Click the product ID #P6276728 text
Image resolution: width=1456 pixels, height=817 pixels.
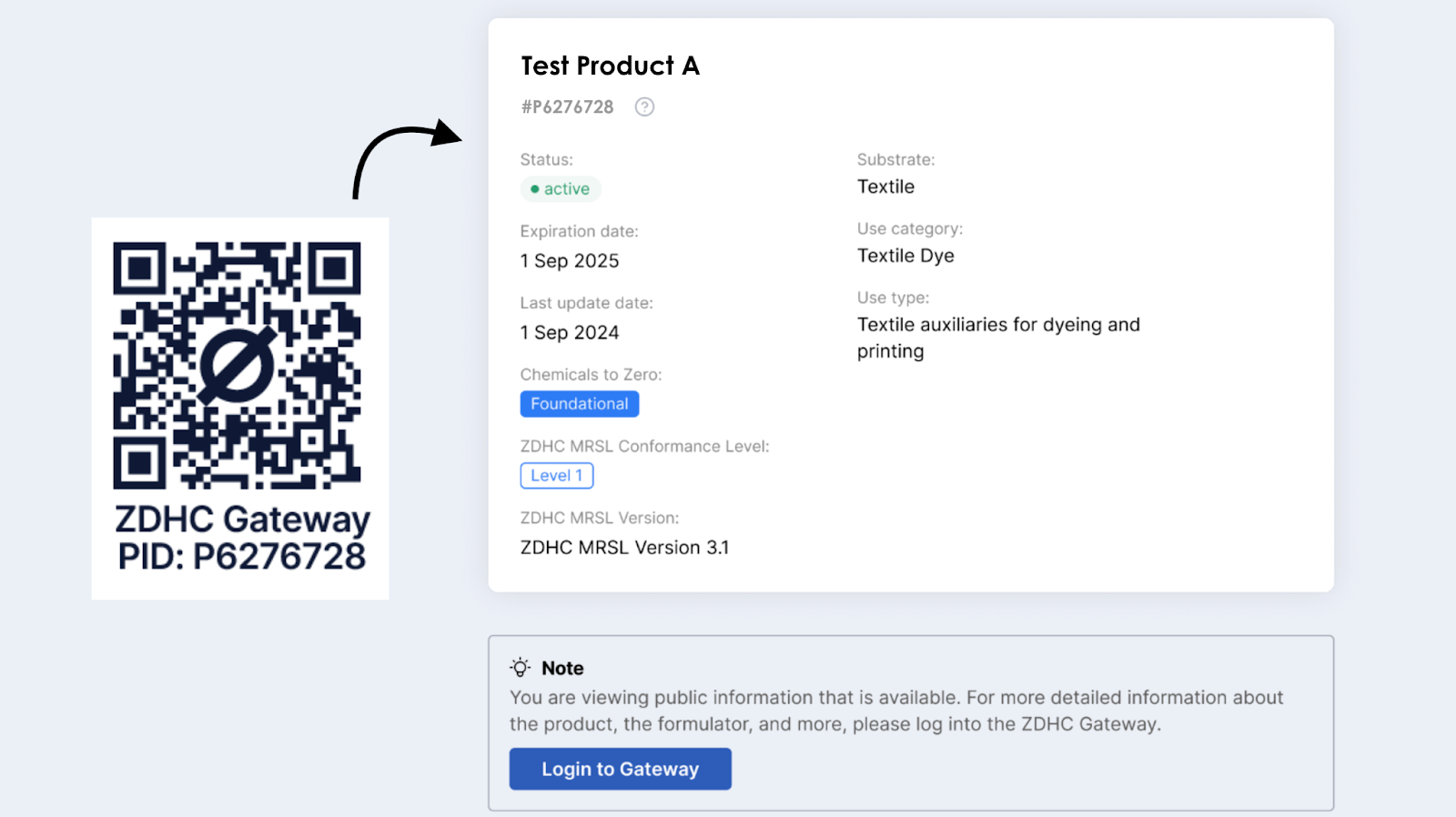(x=567, y=107)
